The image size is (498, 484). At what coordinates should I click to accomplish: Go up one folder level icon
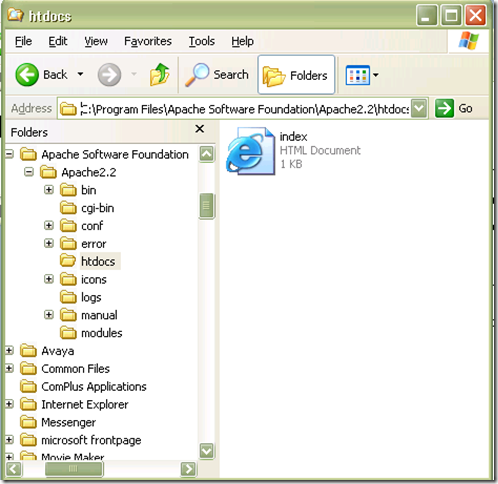click(159, 74)
